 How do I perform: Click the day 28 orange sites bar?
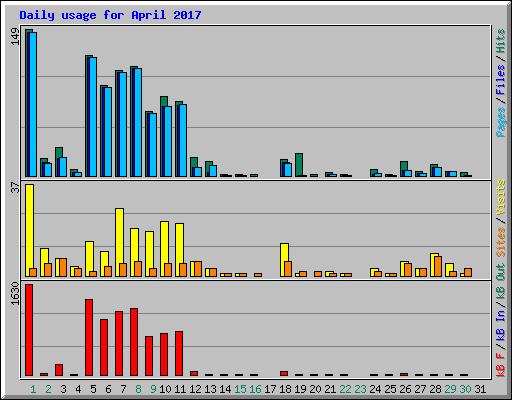438,266
